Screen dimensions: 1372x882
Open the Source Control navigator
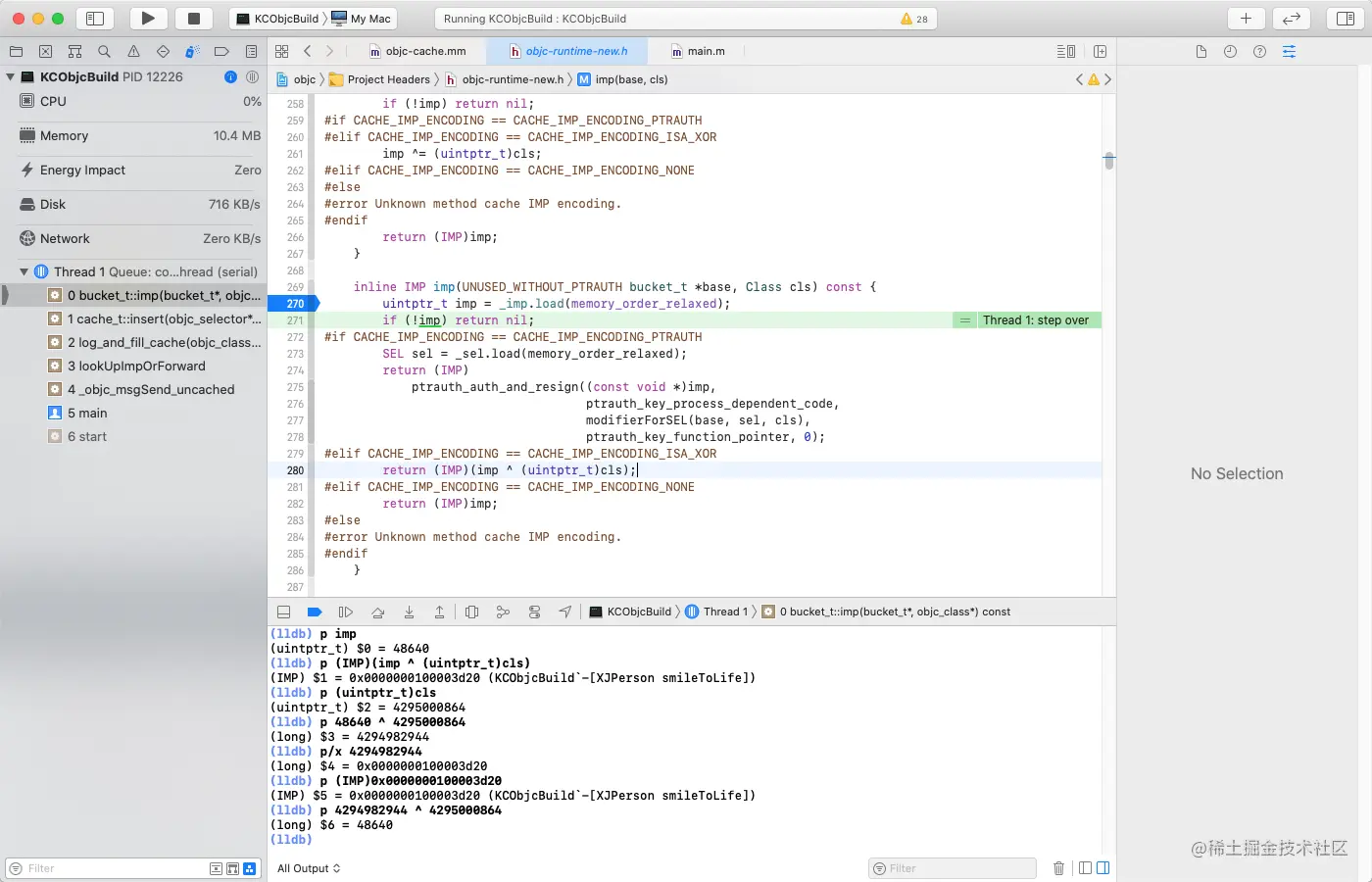45,51
